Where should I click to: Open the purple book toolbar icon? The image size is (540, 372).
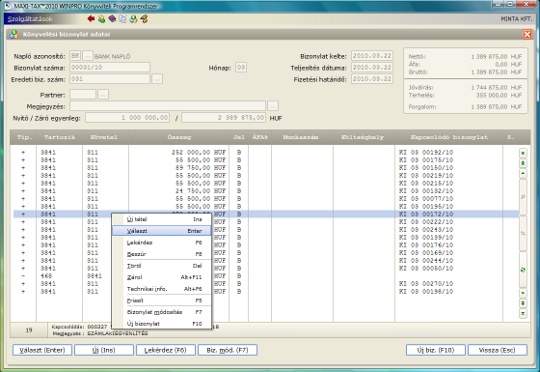pyautogui.click(x=112, y=19)
